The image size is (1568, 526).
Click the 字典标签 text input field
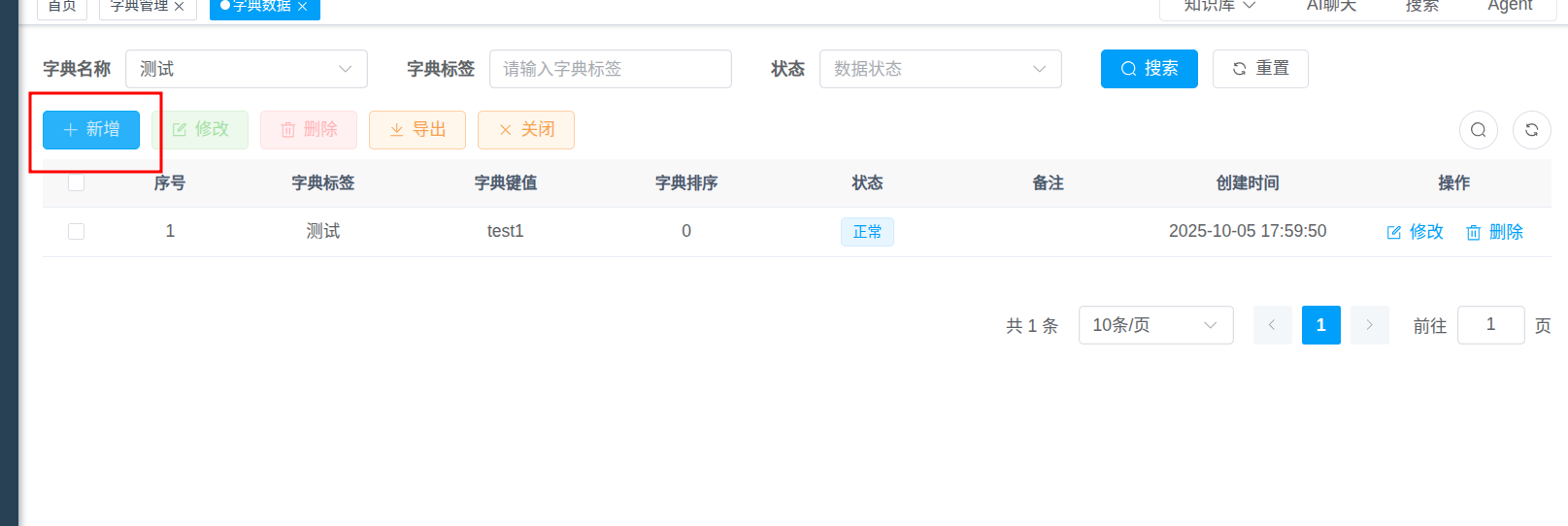point(610,69)
